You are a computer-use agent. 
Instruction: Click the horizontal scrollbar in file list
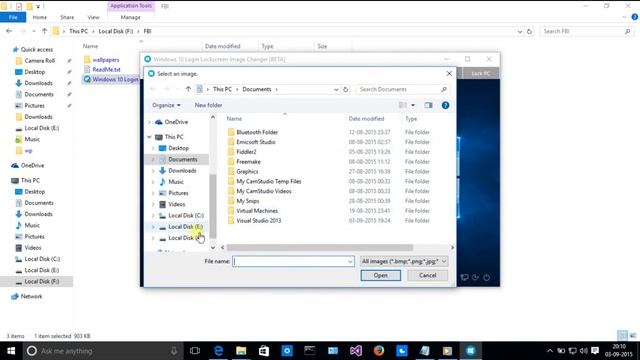click(x=320, y=248)
